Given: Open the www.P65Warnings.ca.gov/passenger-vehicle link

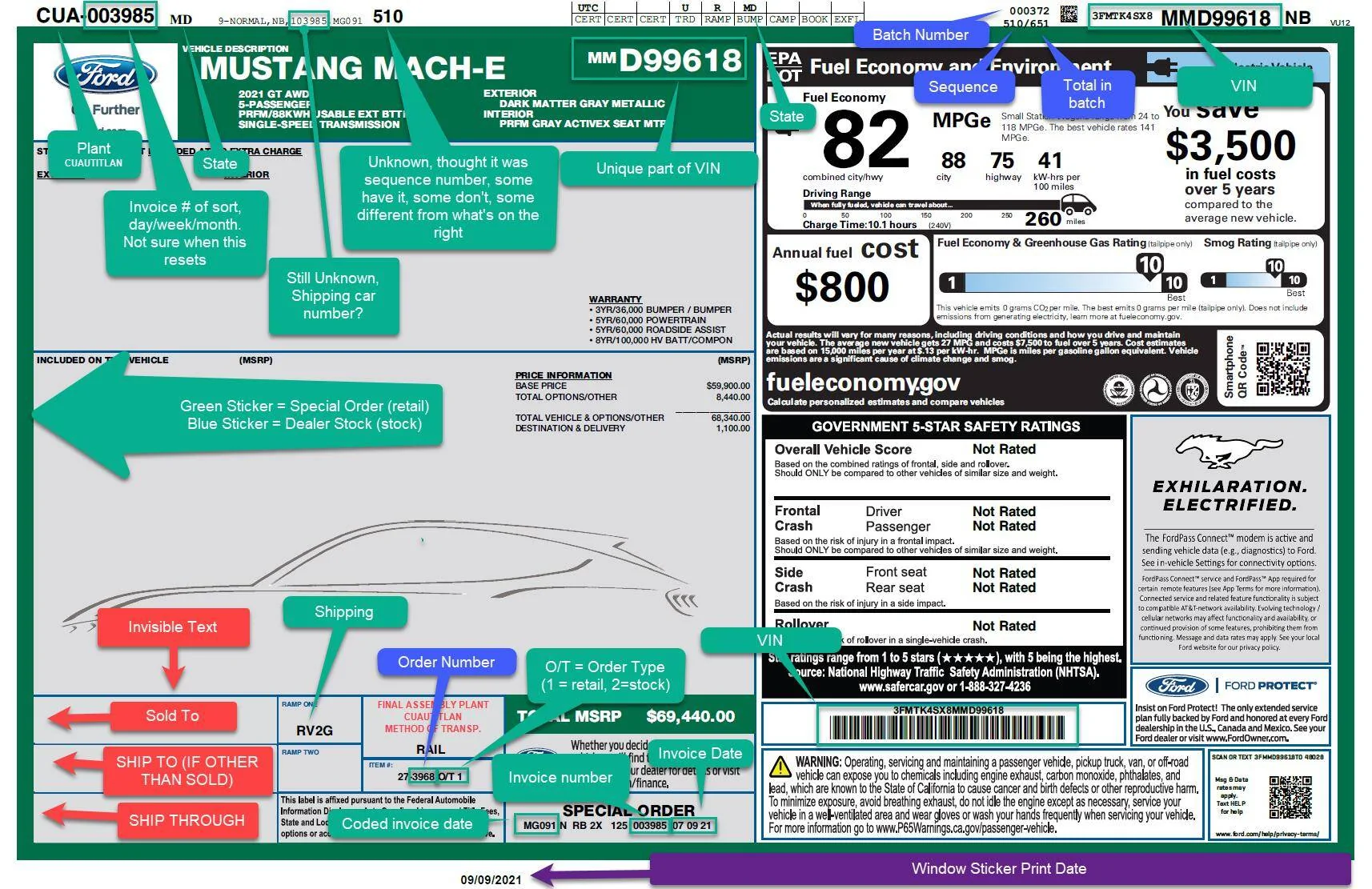Looking at the screenshot, I should point(966,828).
